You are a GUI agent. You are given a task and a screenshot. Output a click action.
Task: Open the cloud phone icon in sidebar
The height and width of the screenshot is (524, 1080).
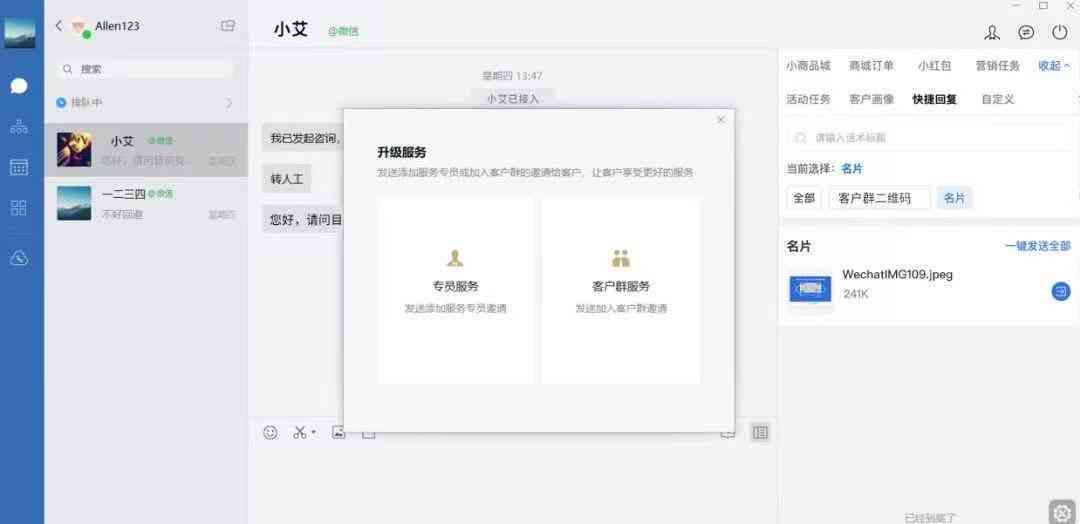(x=19, y=258)
